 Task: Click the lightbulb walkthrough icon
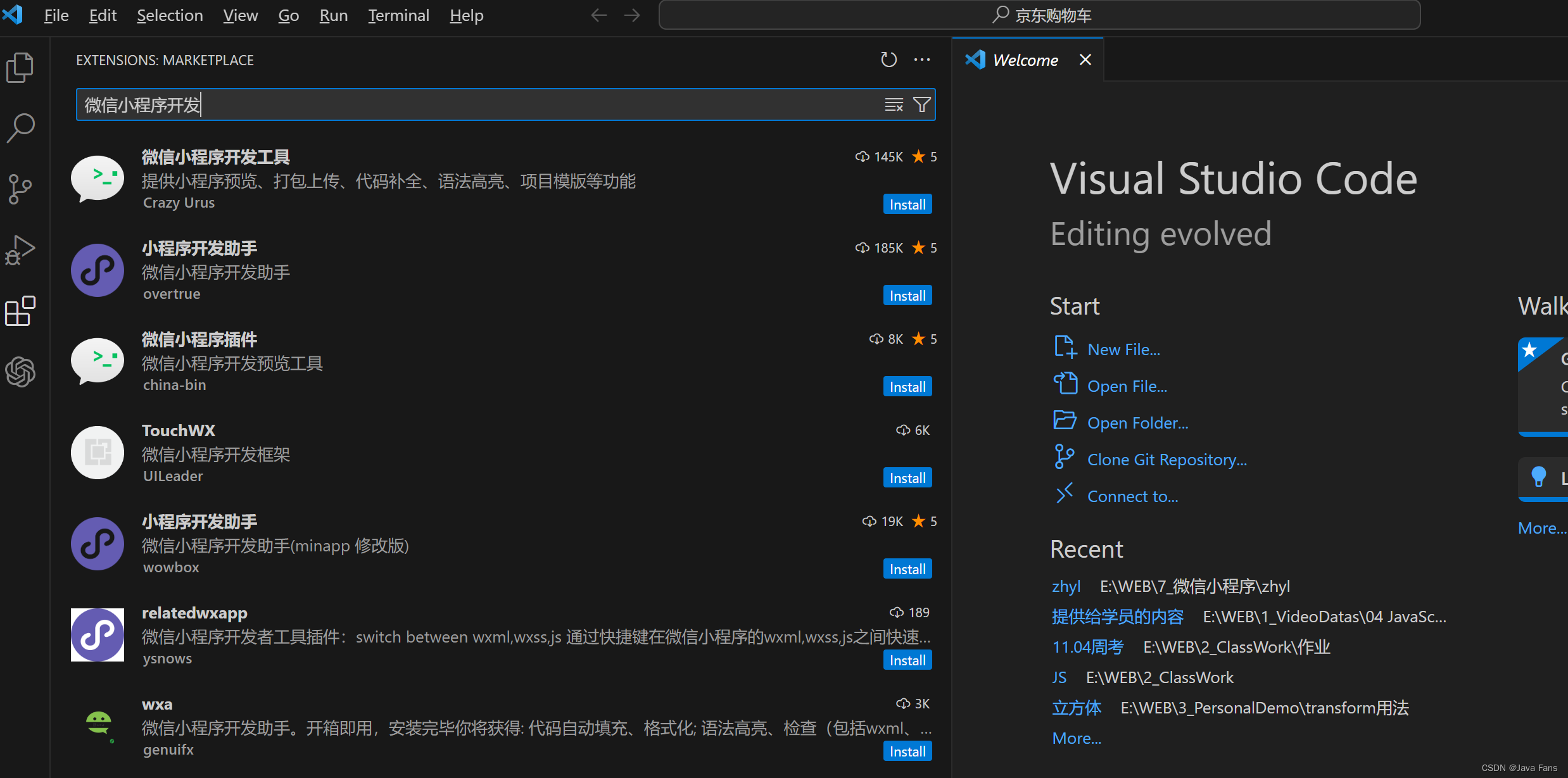[1539, 476]
